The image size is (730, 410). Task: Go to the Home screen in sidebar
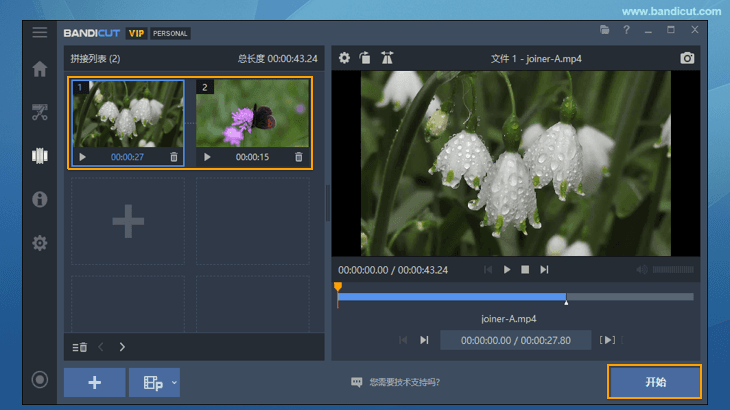[40, 70]
